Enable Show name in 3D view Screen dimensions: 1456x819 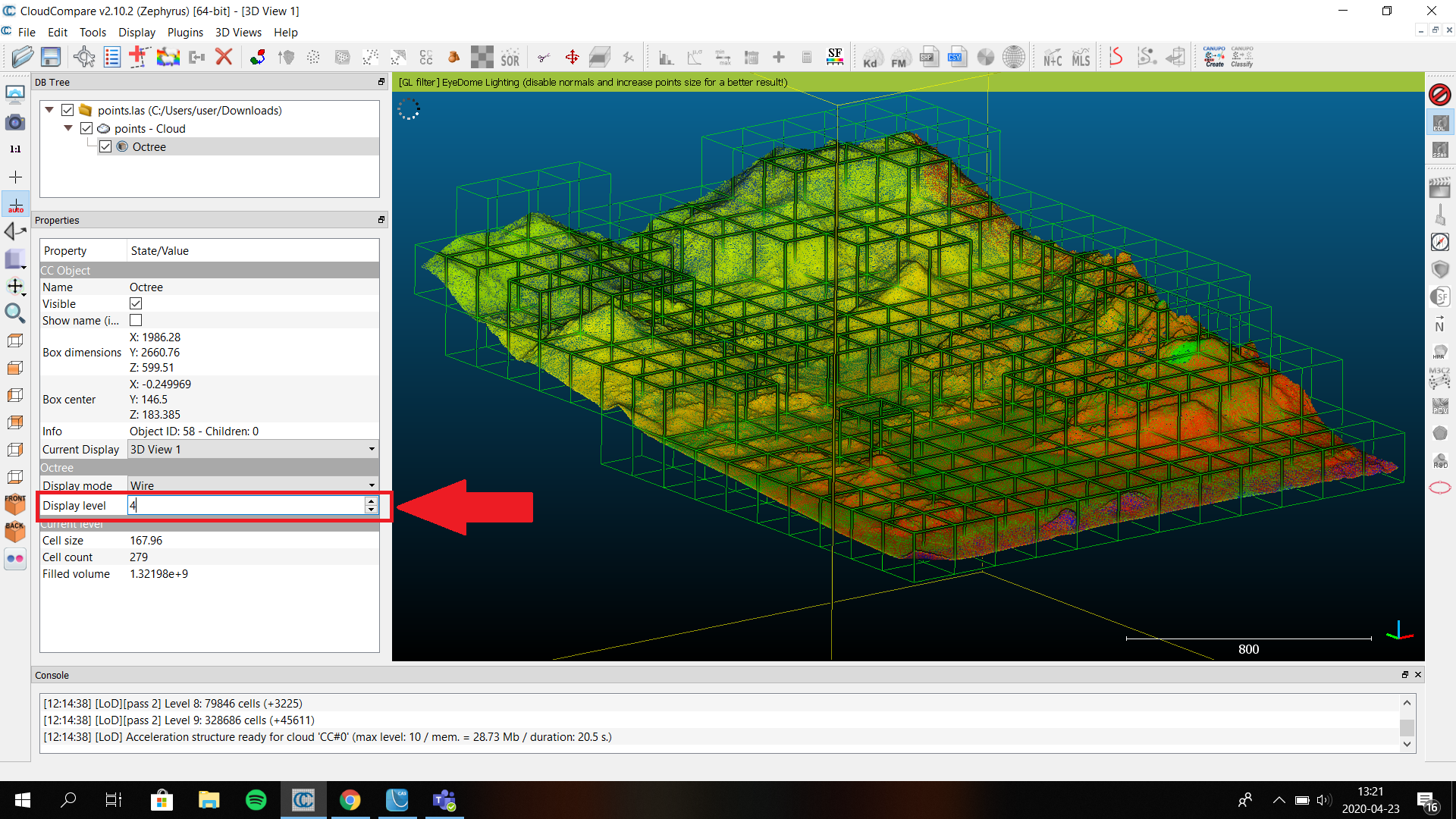pos(136,320)
